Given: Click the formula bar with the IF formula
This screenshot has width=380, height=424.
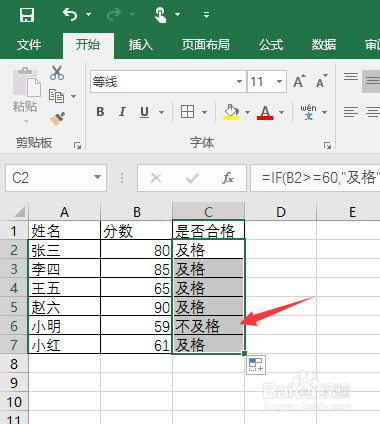Looking at the screenshot, I should [x=315, y=178].
